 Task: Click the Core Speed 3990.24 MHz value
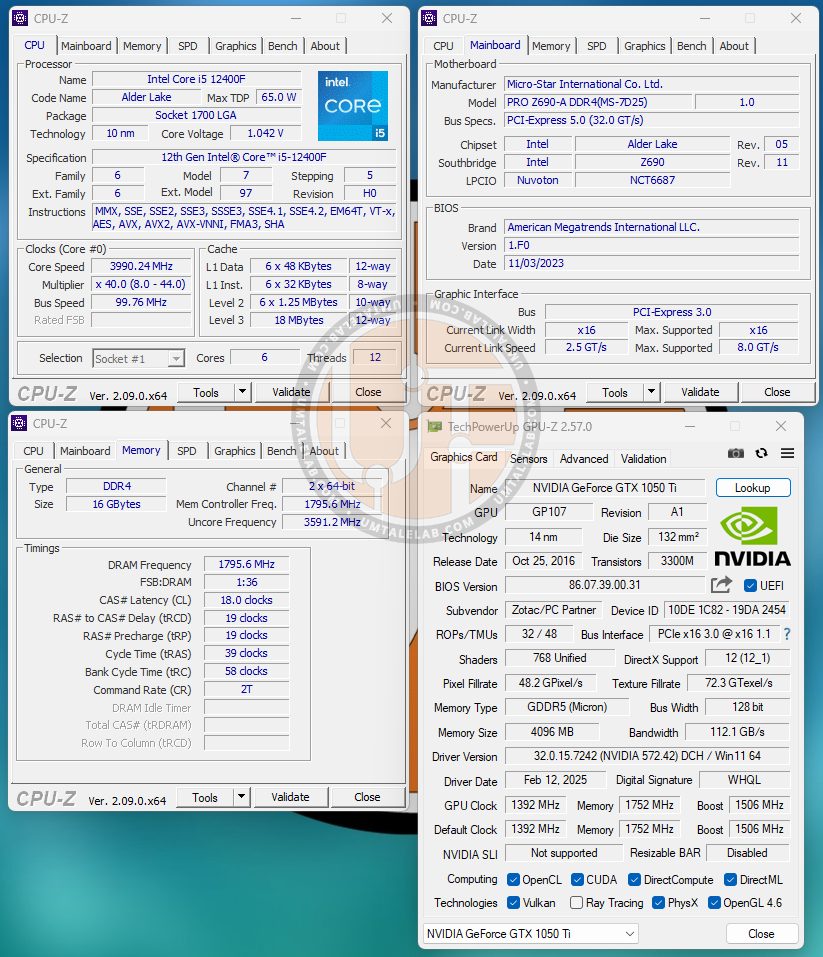141,266
